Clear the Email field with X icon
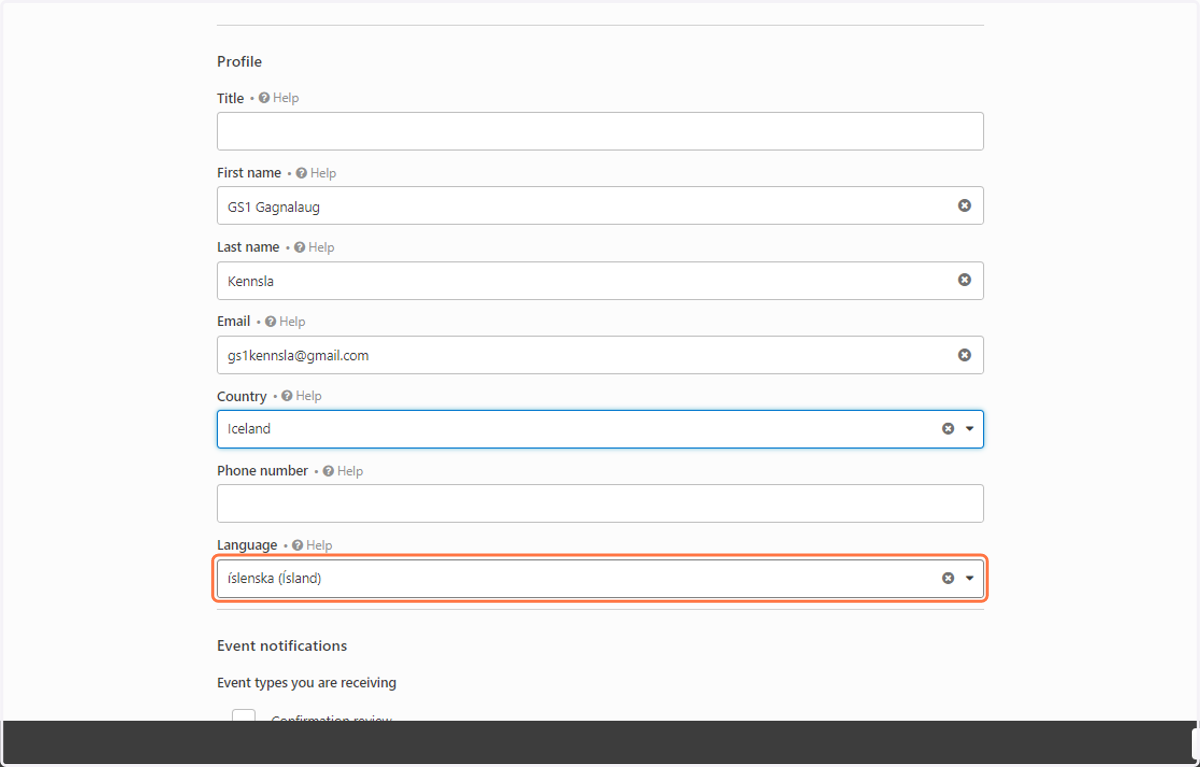The image size is (1200, 767). click(x=964, y=355)
